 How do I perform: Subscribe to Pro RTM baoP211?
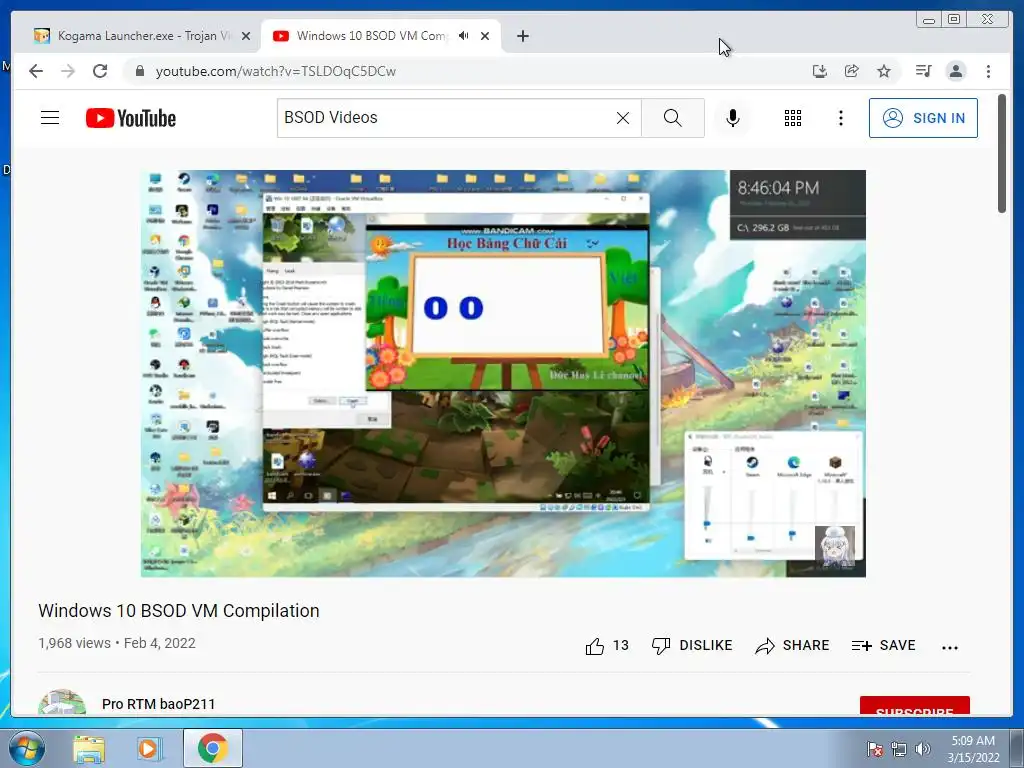point(914,705)
